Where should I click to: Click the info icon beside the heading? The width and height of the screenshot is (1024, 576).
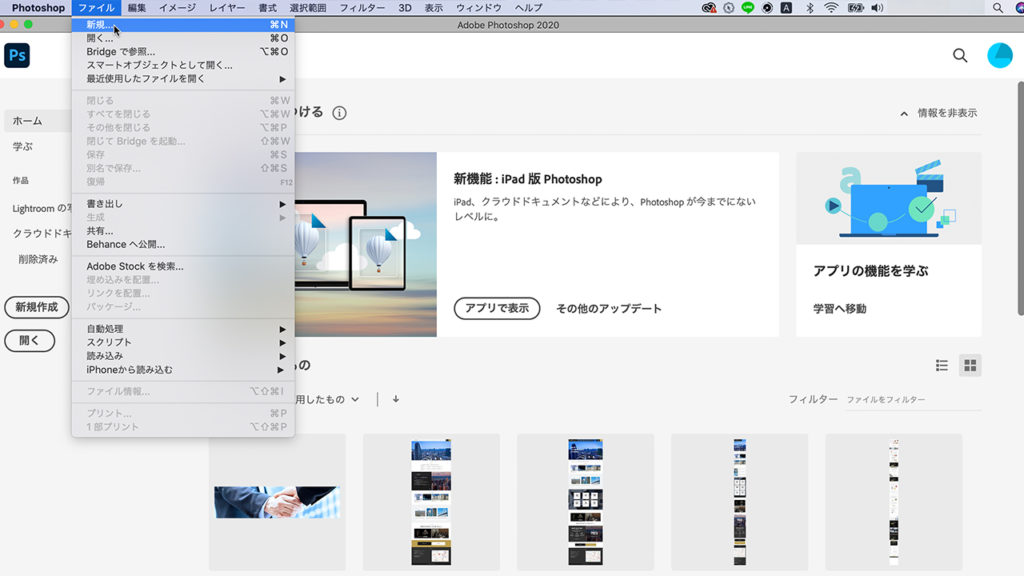click(340, 113)
